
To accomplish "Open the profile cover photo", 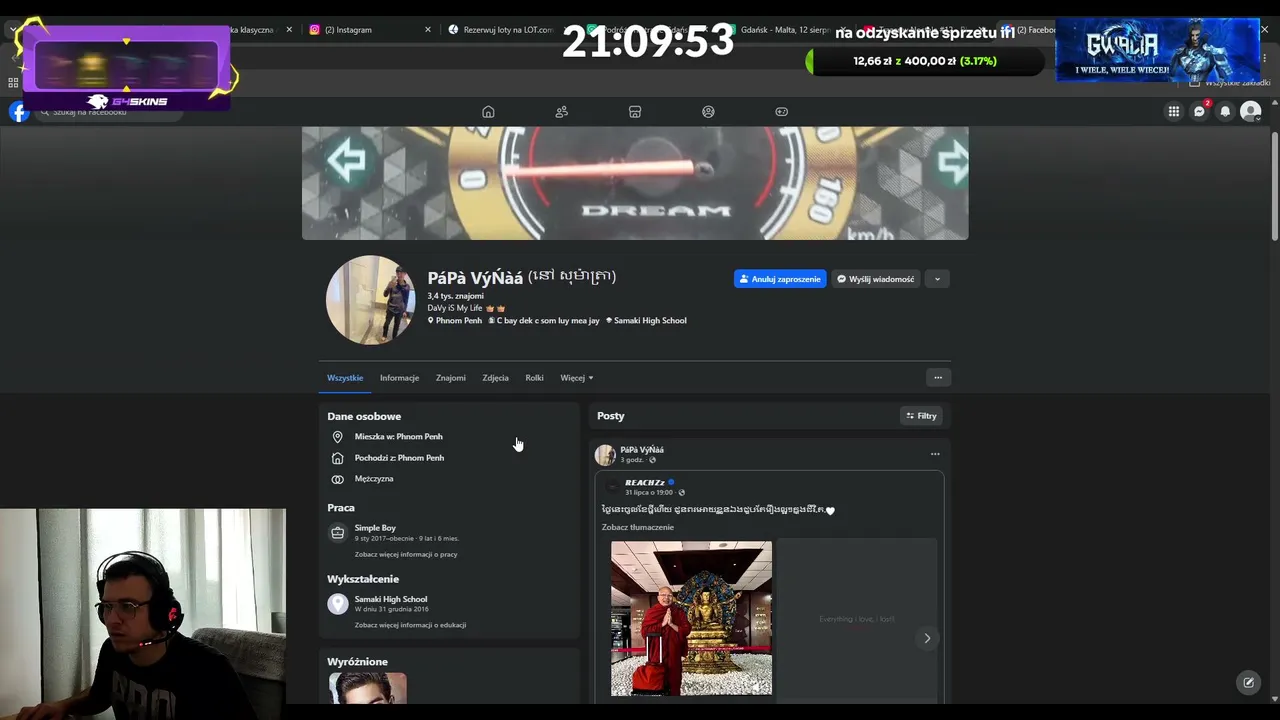I will (635, 183).
